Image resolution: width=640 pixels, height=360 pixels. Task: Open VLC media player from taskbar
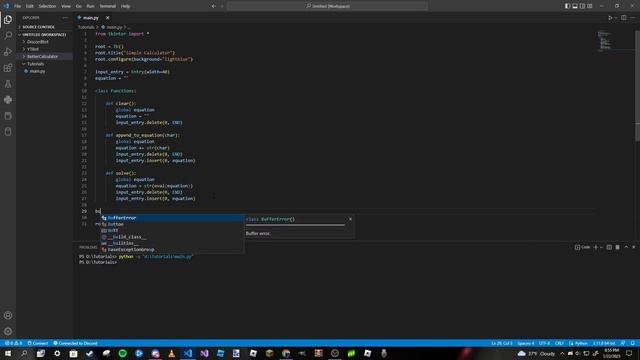171,353
